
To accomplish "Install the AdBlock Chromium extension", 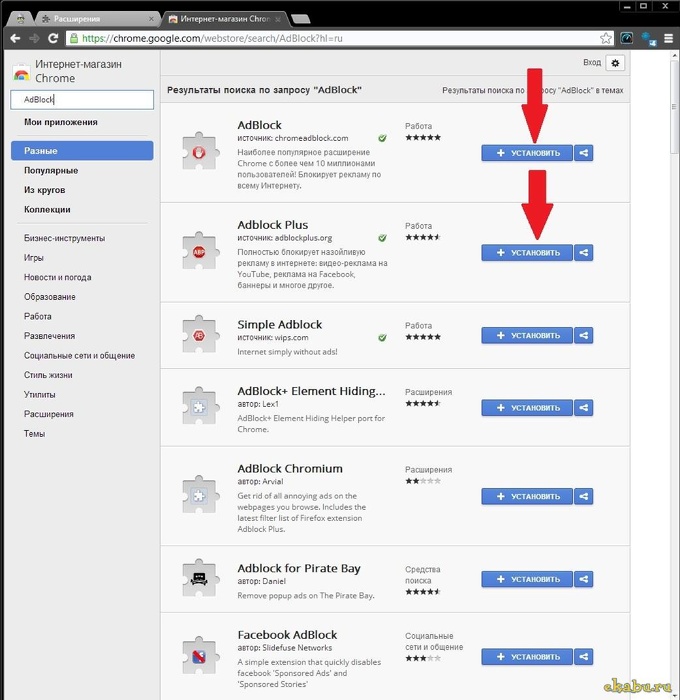I will (x=527, y=496).
